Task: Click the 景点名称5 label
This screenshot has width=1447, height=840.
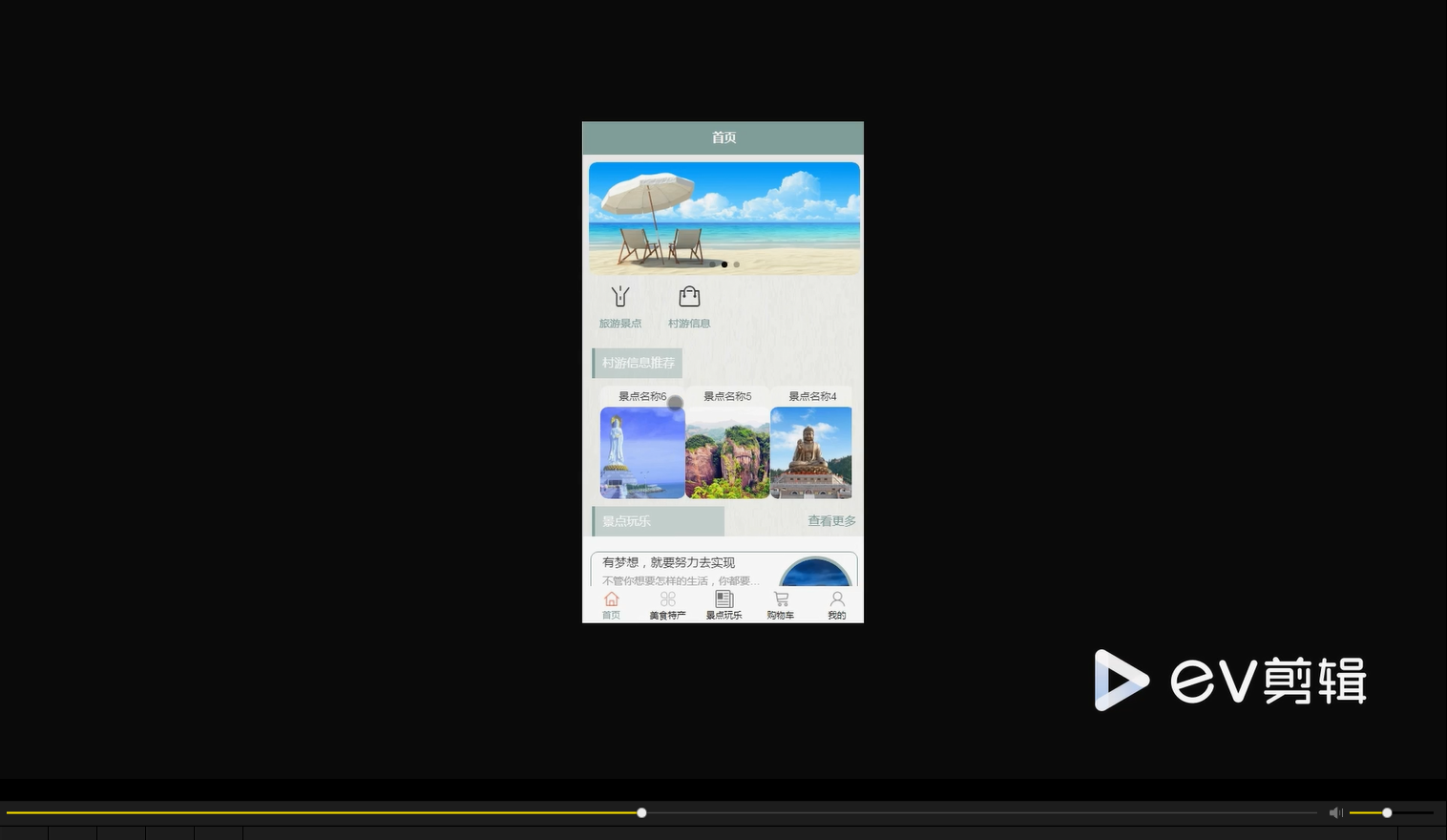Action: coord(727,396)
